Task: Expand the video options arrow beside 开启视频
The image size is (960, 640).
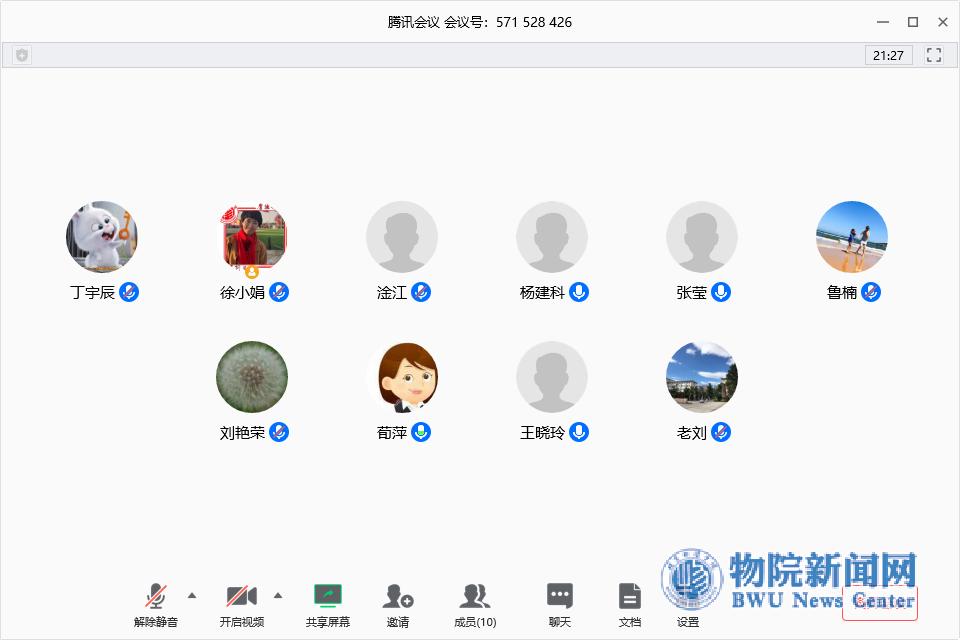Action: pos(278,595)
